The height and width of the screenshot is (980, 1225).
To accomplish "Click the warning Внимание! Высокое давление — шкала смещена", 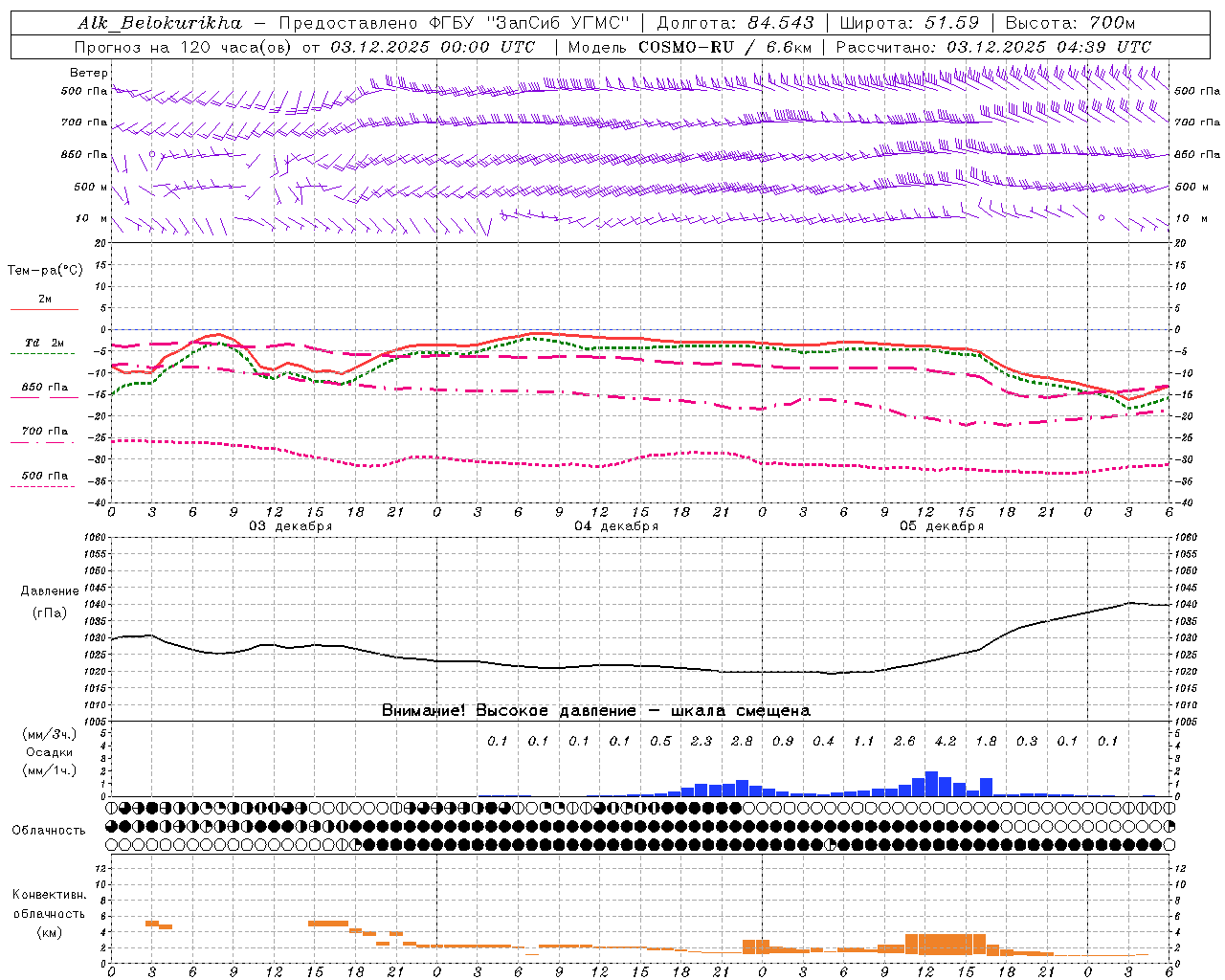I will coord(596,711).
